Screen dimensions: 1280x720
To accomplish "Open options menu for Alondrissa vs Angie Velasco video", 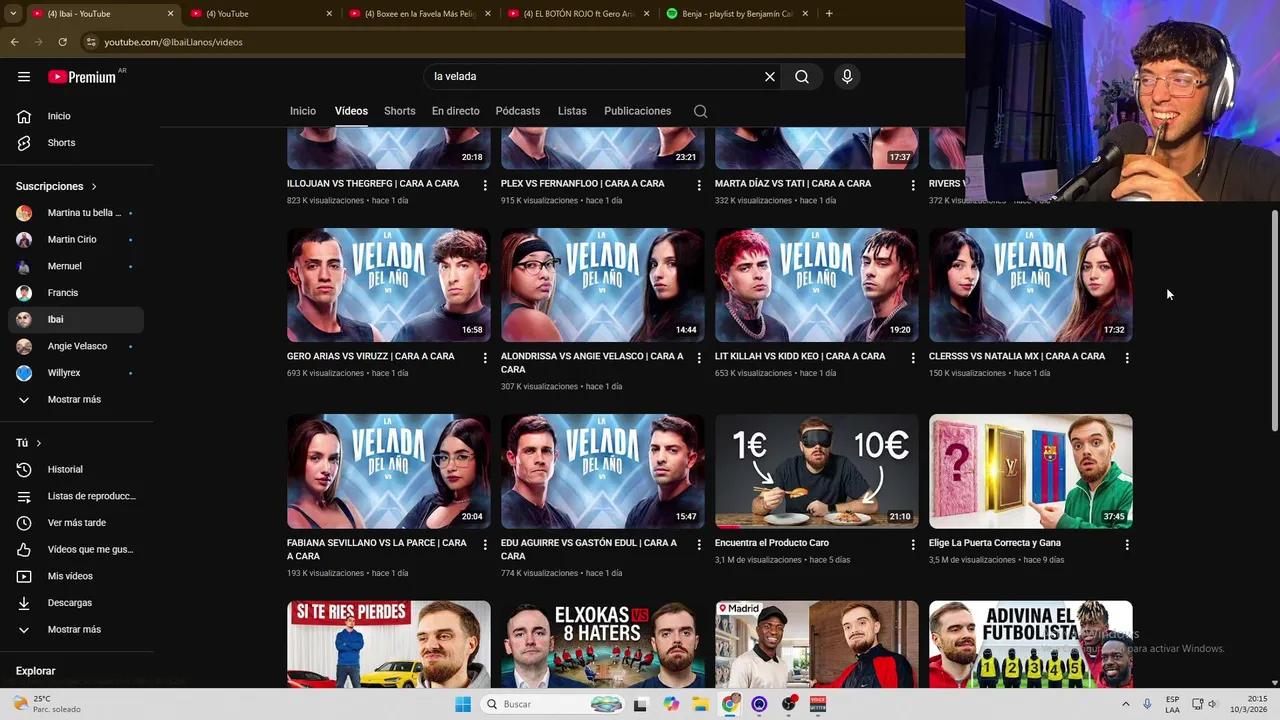I will click(699, 358).
